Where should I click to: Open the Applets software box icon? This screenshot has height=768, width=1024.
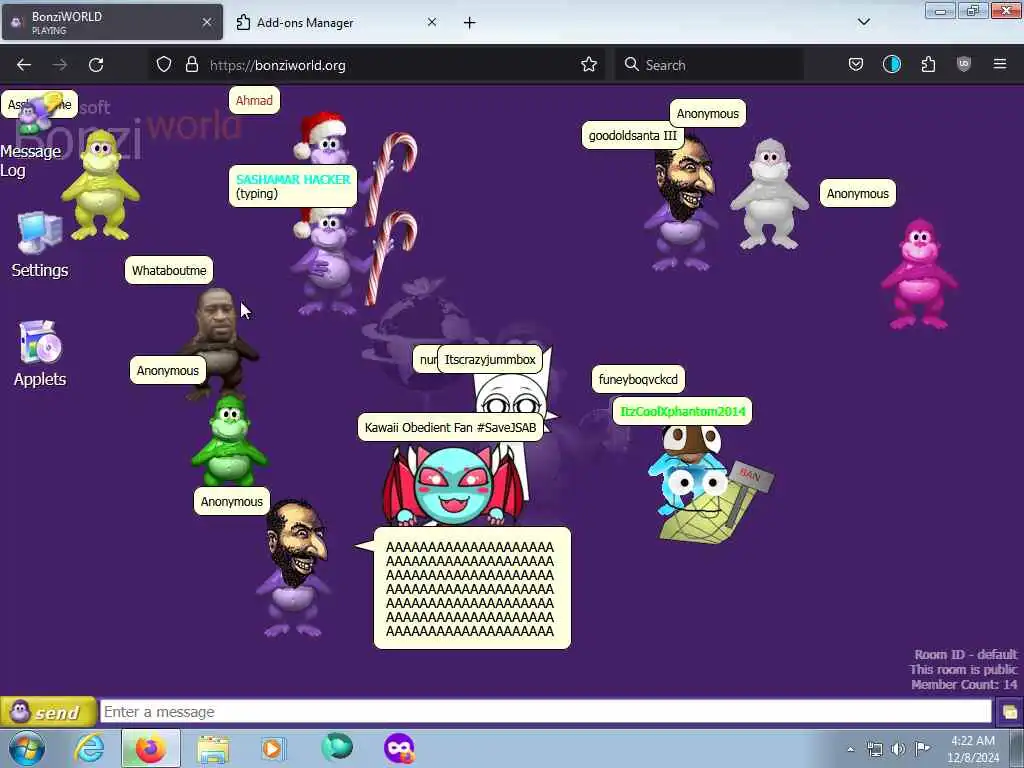pos(40,342)
